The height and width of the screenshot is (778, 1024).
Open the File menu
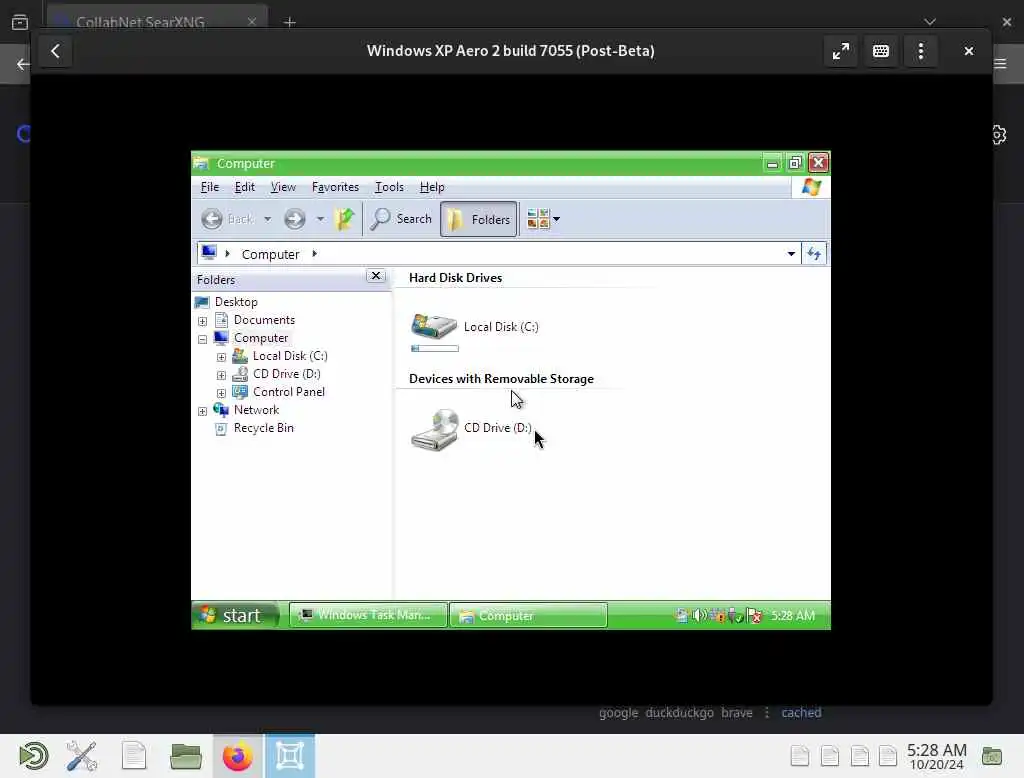(210, 187)
